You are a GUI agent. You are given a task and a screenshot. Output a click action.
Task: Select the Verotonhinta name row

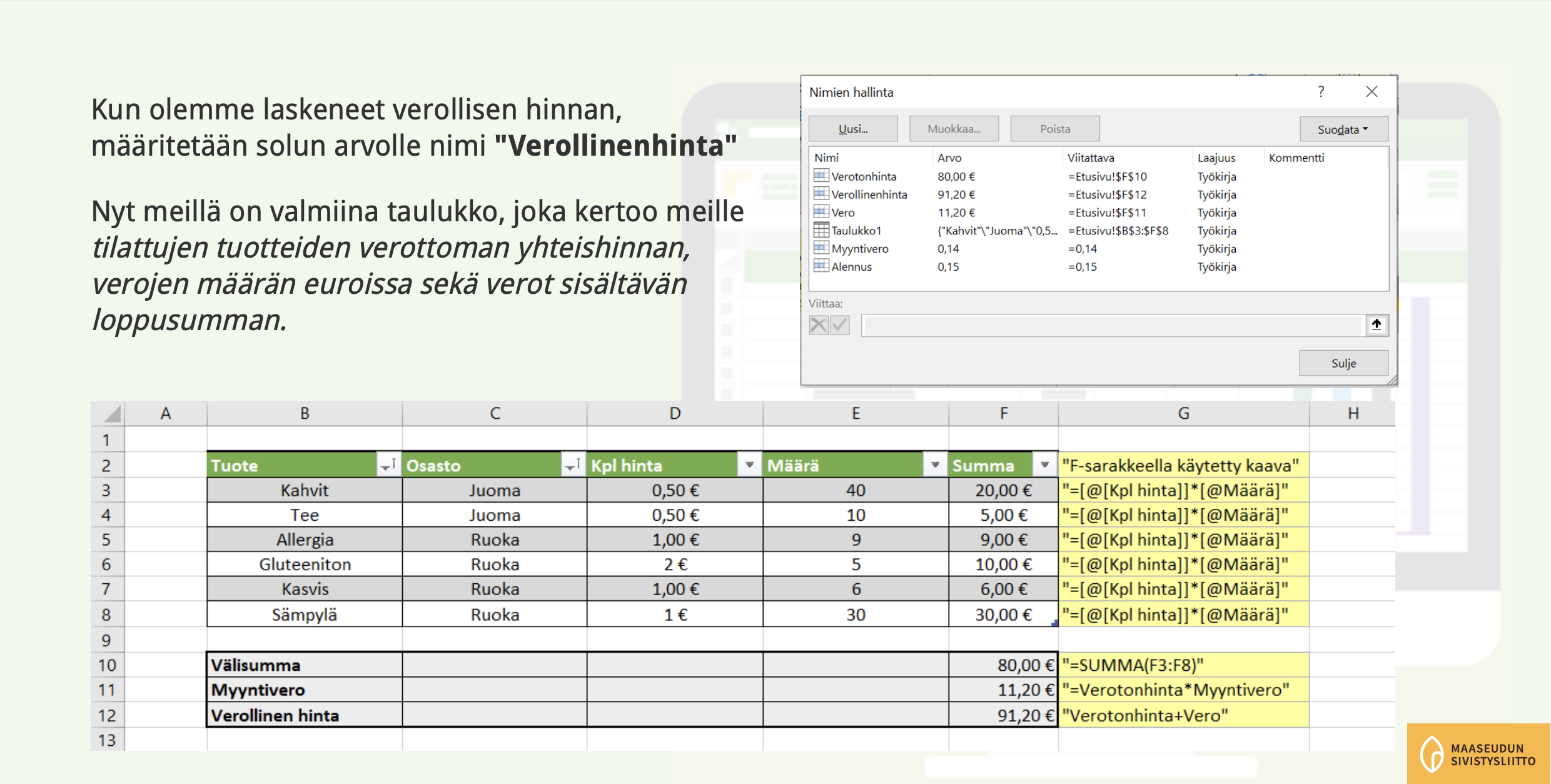1098,176
